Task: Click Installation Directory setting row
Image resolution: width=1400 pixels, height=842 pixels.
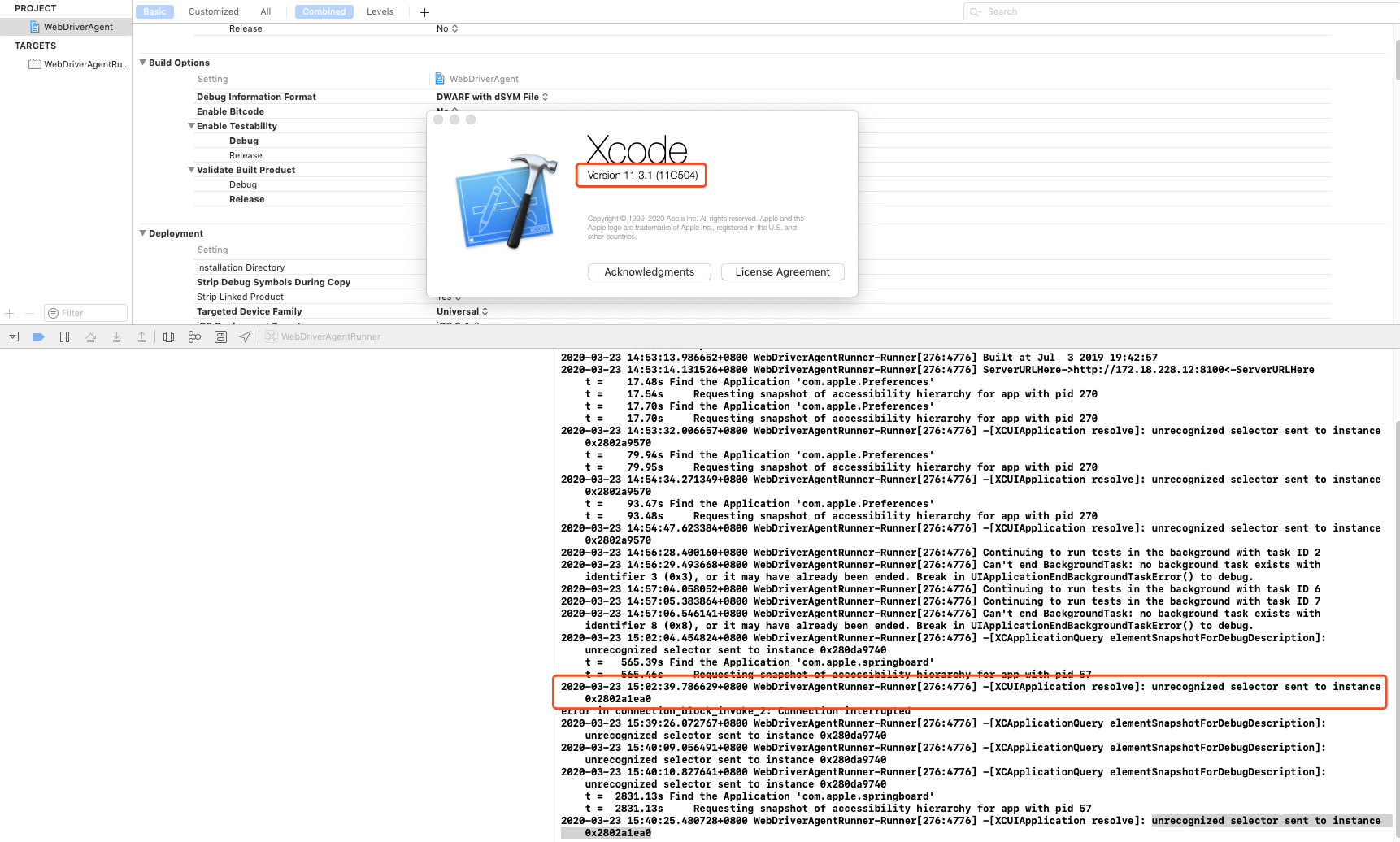Action: tap(241, 267)
